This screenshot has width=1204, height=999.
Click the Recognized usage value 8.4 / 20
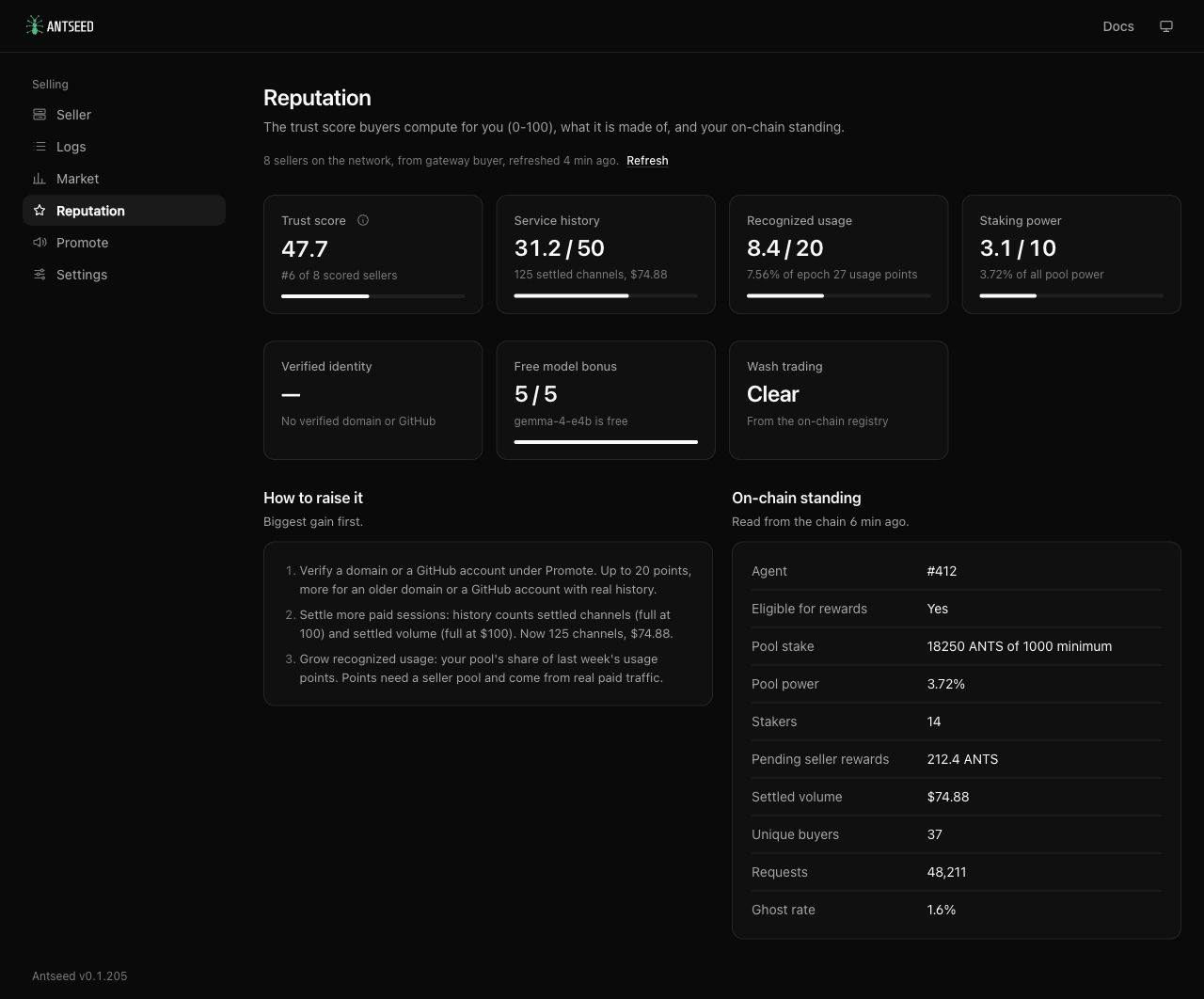click(785, 248)
